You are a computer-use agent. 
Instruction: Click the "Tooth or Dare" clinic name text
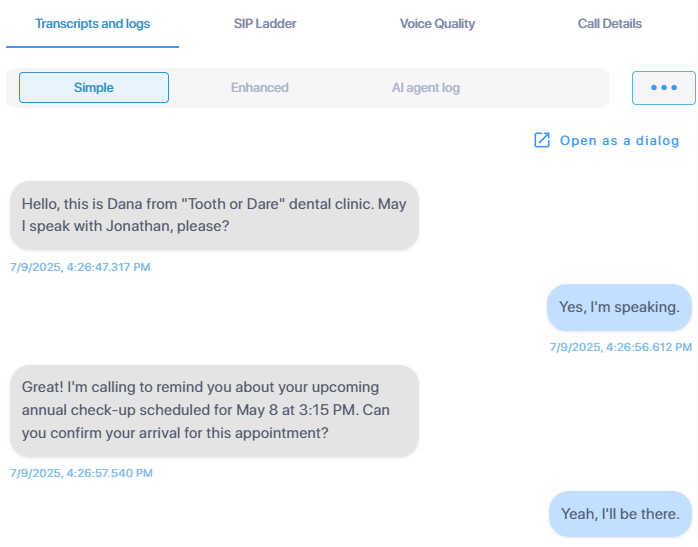coord(233,204)
